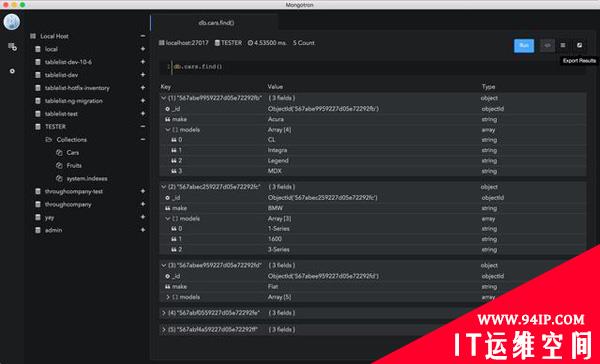Expand document (4) in results
Viewport: 600px width, 364px height.
click(164, 313)
